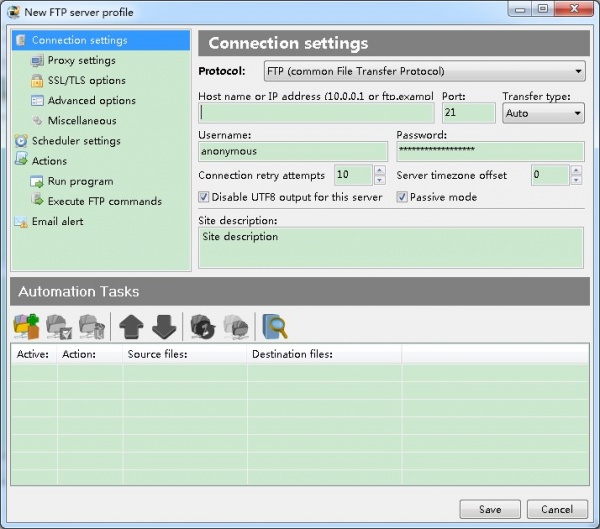Click the magnifying glass preview icon
This screenshot has height=529, width=600.
click(273, 326)
